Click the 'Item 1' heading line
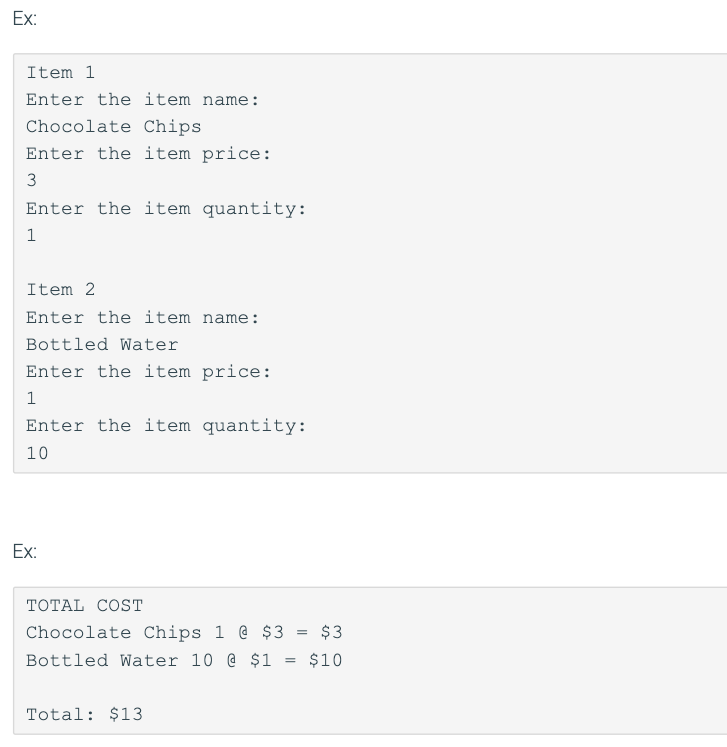727x747 pixels. [61, 72]
